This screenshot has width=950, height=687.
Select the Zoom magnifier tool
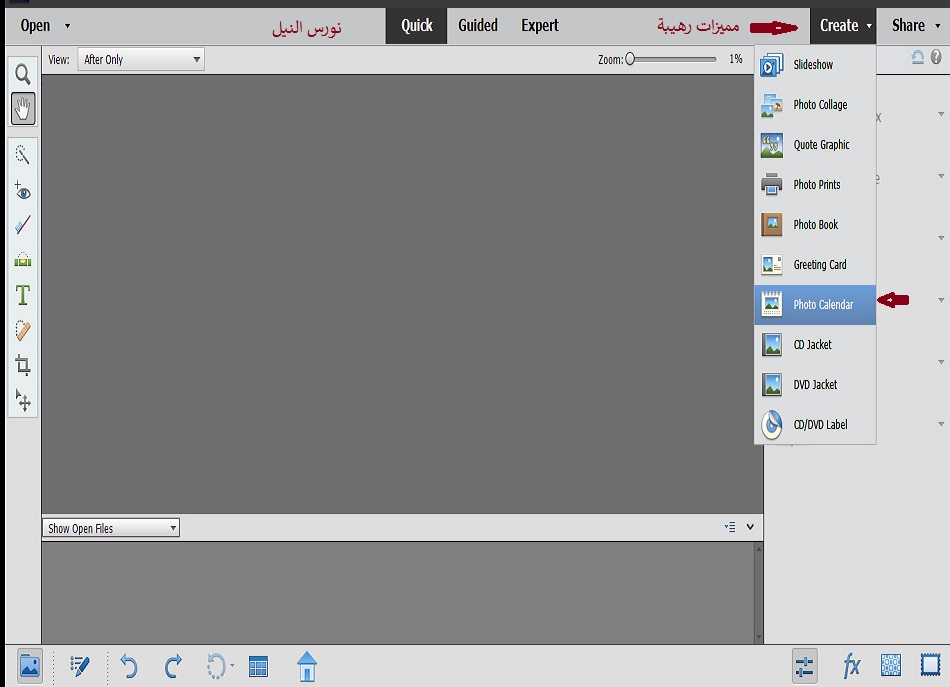(x=22, y=75)
